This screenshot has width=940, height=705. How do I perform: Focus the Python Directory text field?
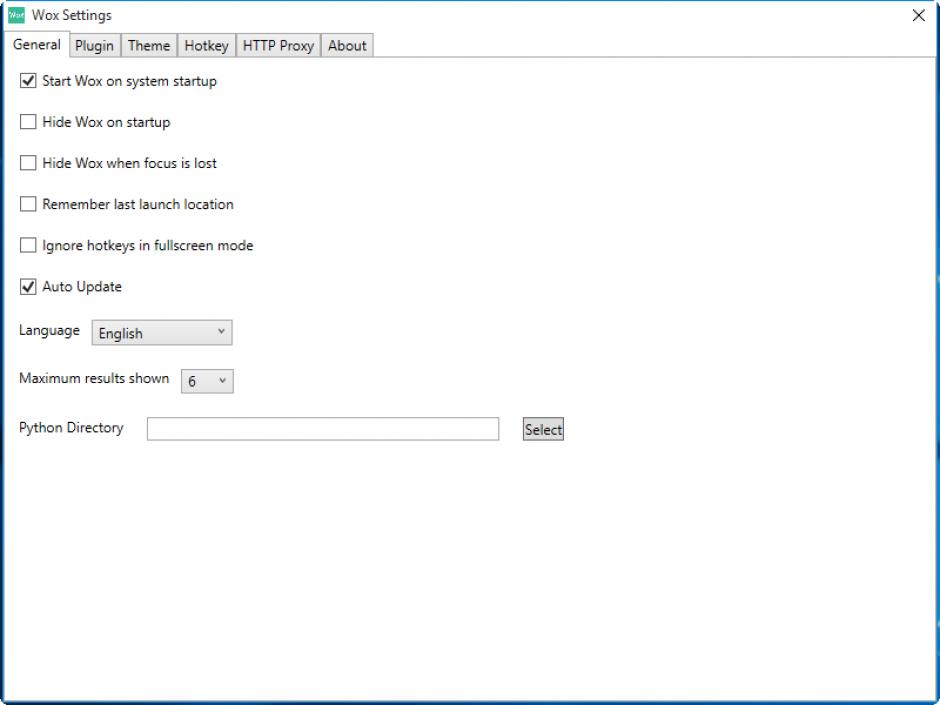coord(323,429)
